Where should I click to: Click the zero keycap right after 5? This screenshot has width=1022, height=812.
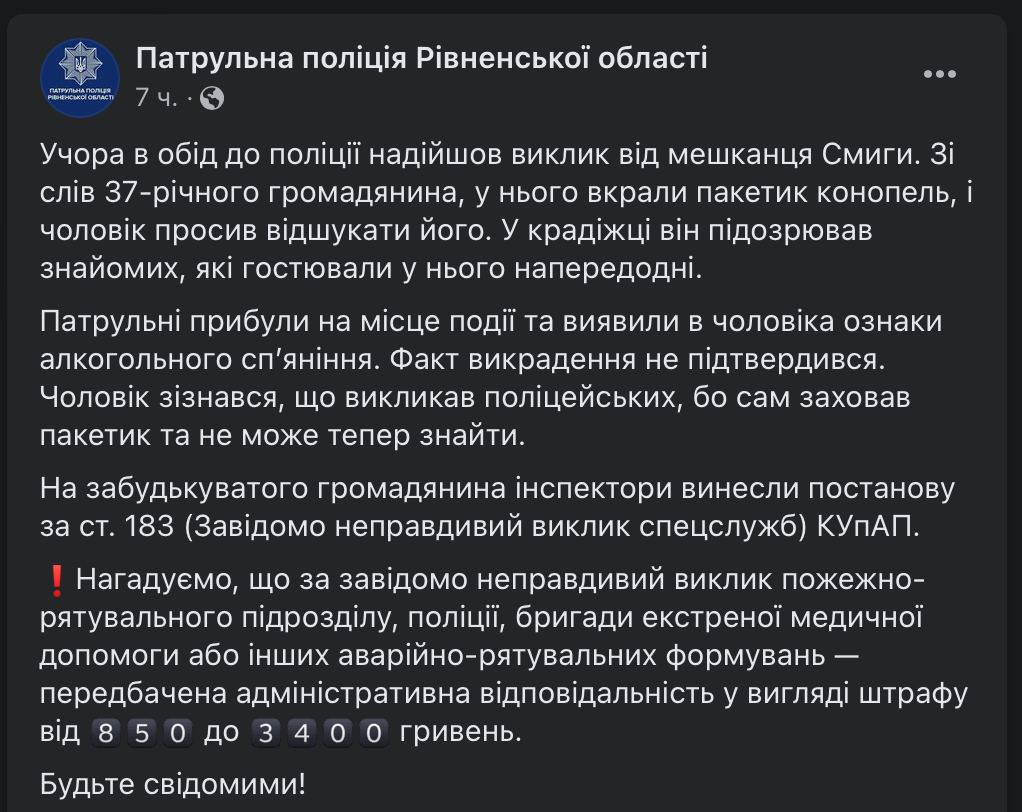[x=178, y=733]
